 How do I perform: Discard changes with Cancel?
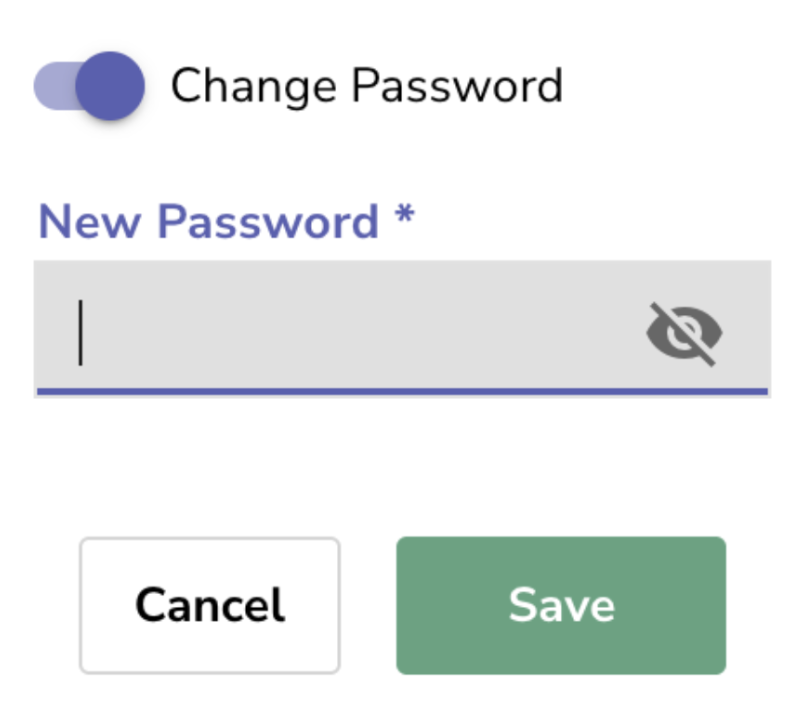click(210, 605)
